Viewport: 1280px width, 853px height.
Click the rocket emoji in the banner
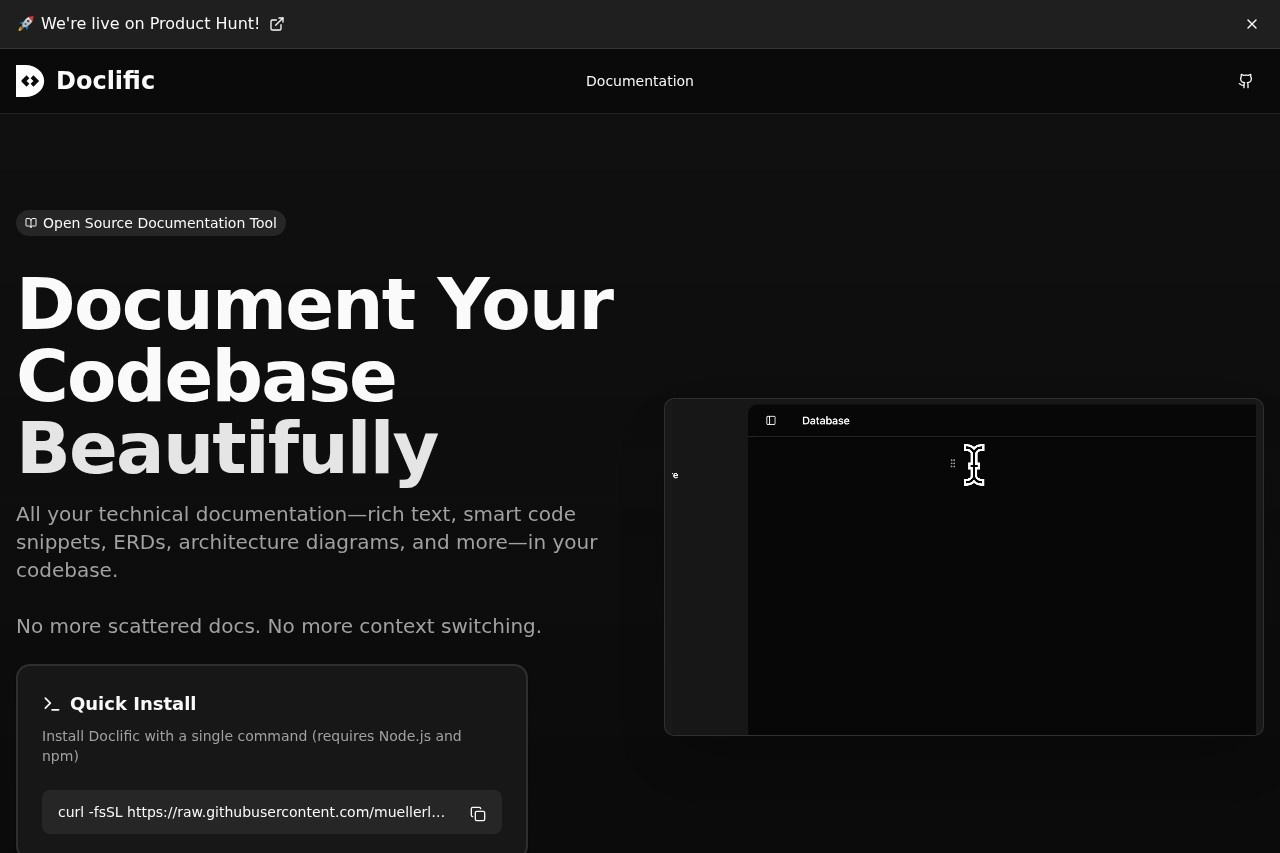pos(26,24)
